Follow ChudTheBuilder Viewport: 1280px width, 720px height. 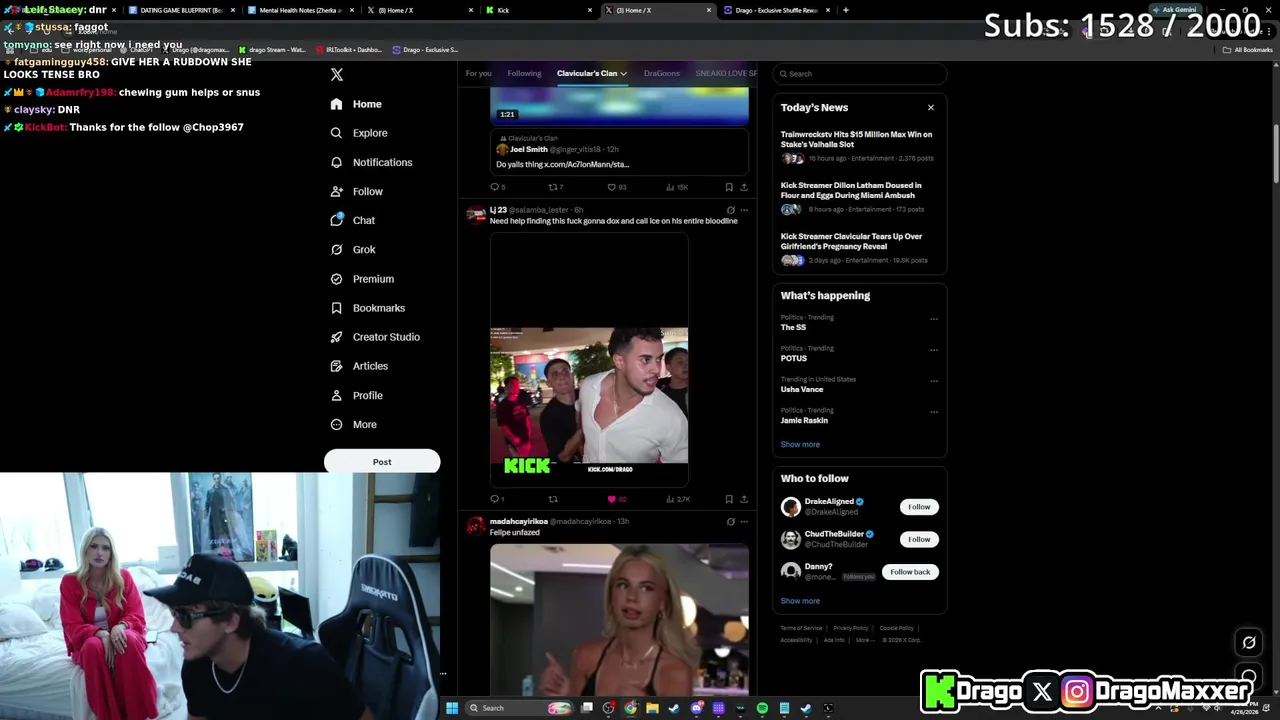coord(919,539)
